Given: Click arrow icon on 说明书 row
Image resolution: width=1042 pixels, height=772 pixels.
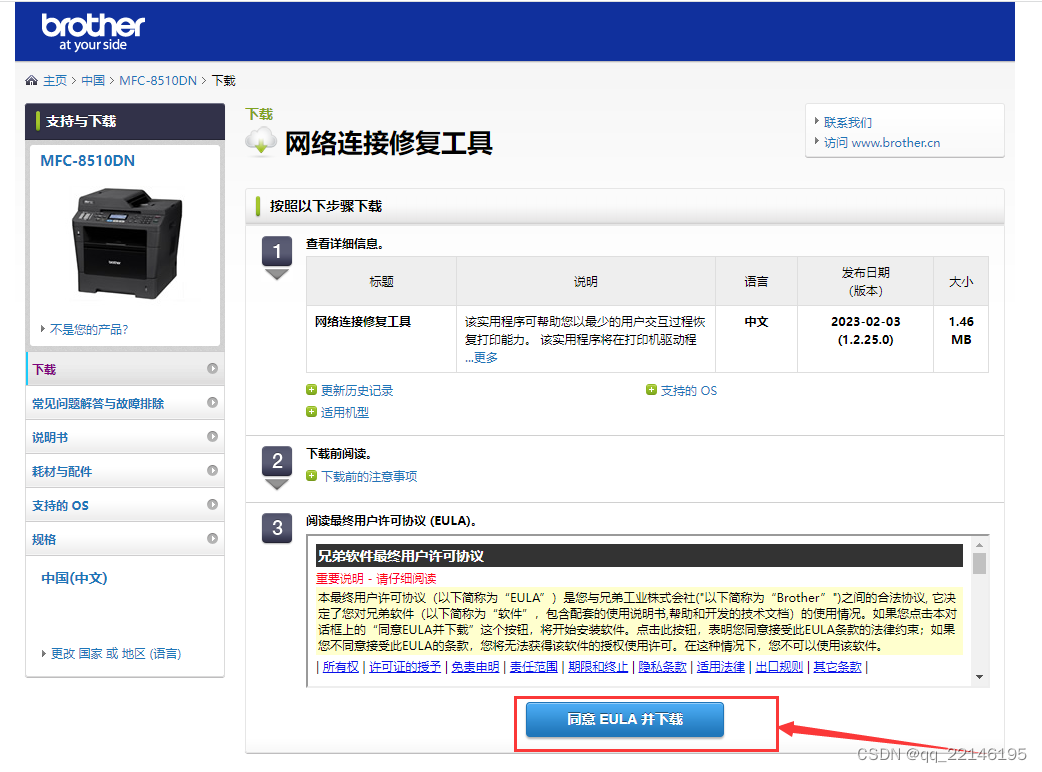Looking at the screenshot, I should (x=213, y=436).
